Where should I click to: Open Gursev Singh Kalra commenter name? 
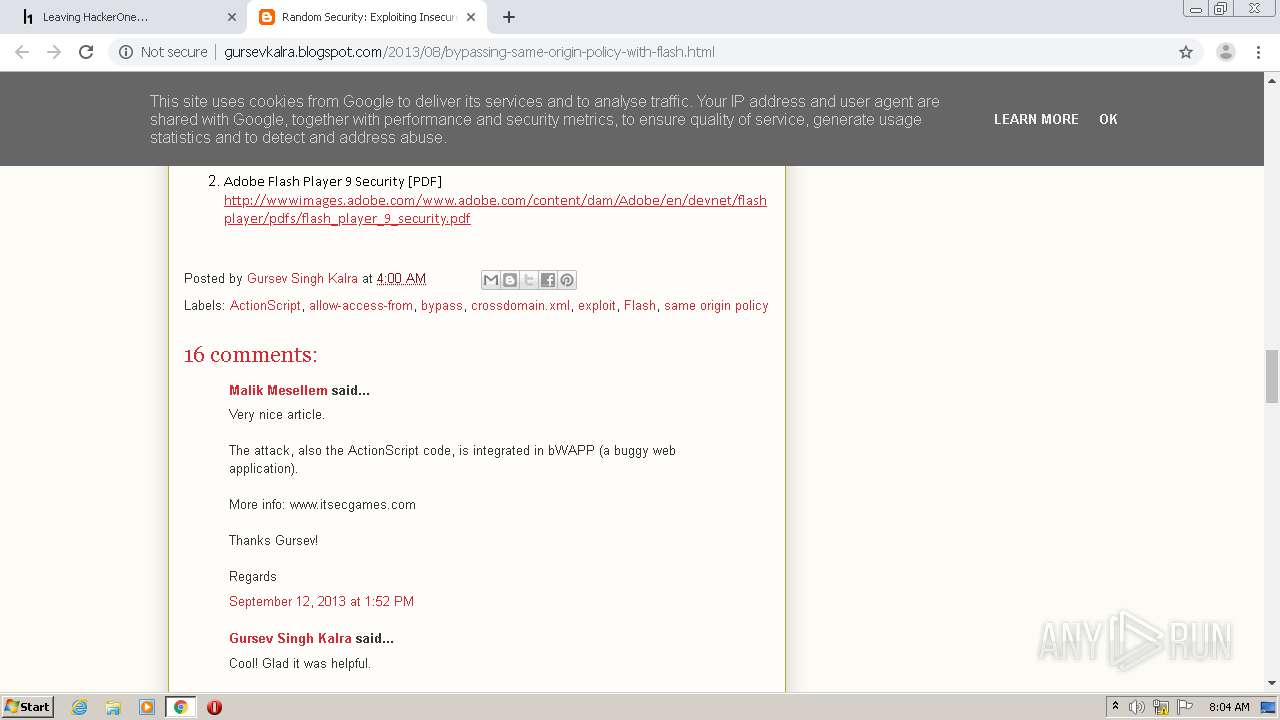tap(290, 639)
